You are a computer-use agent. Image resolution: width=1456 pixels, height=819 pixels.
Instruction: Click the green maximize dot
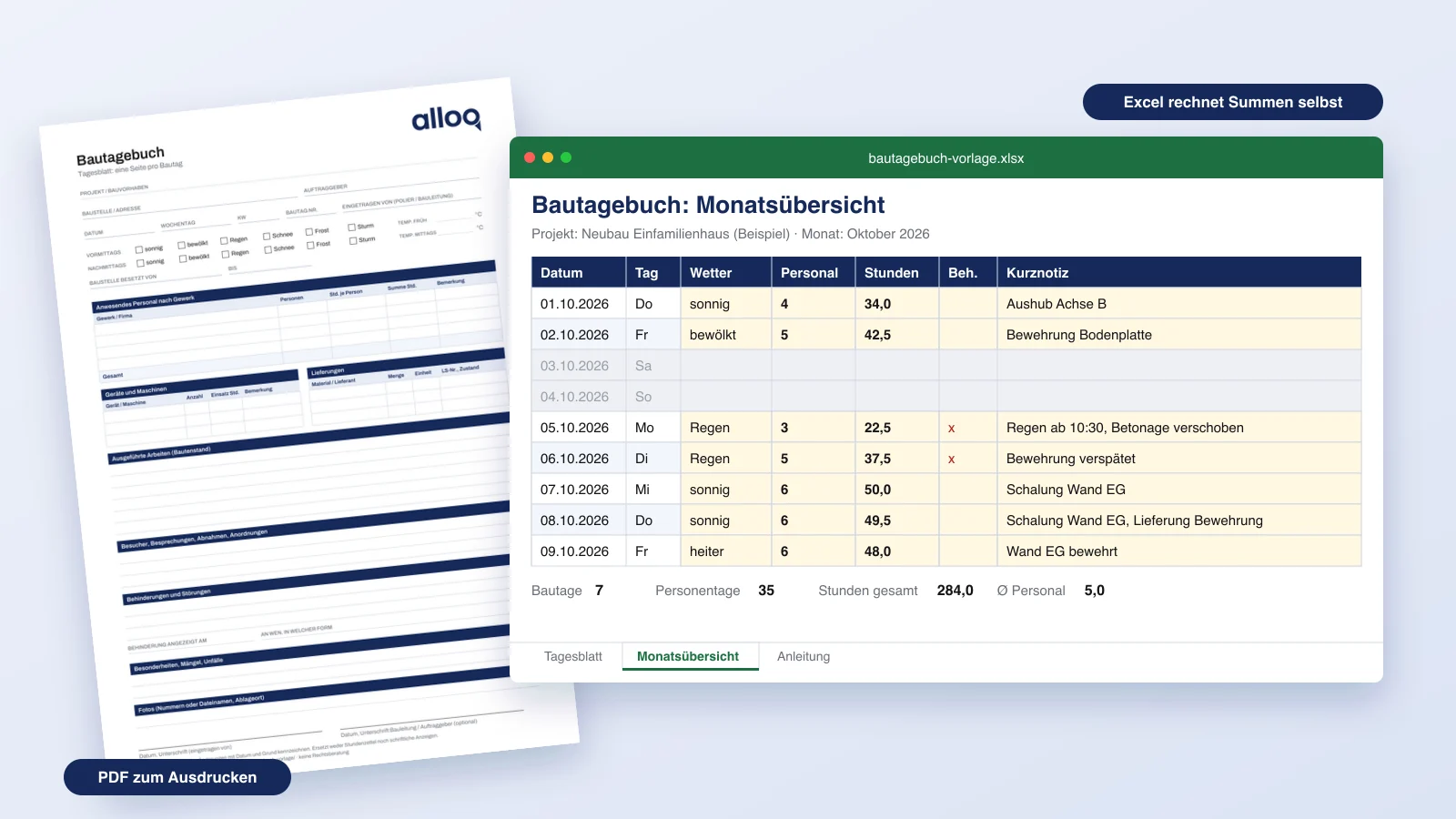click(566, 157)
